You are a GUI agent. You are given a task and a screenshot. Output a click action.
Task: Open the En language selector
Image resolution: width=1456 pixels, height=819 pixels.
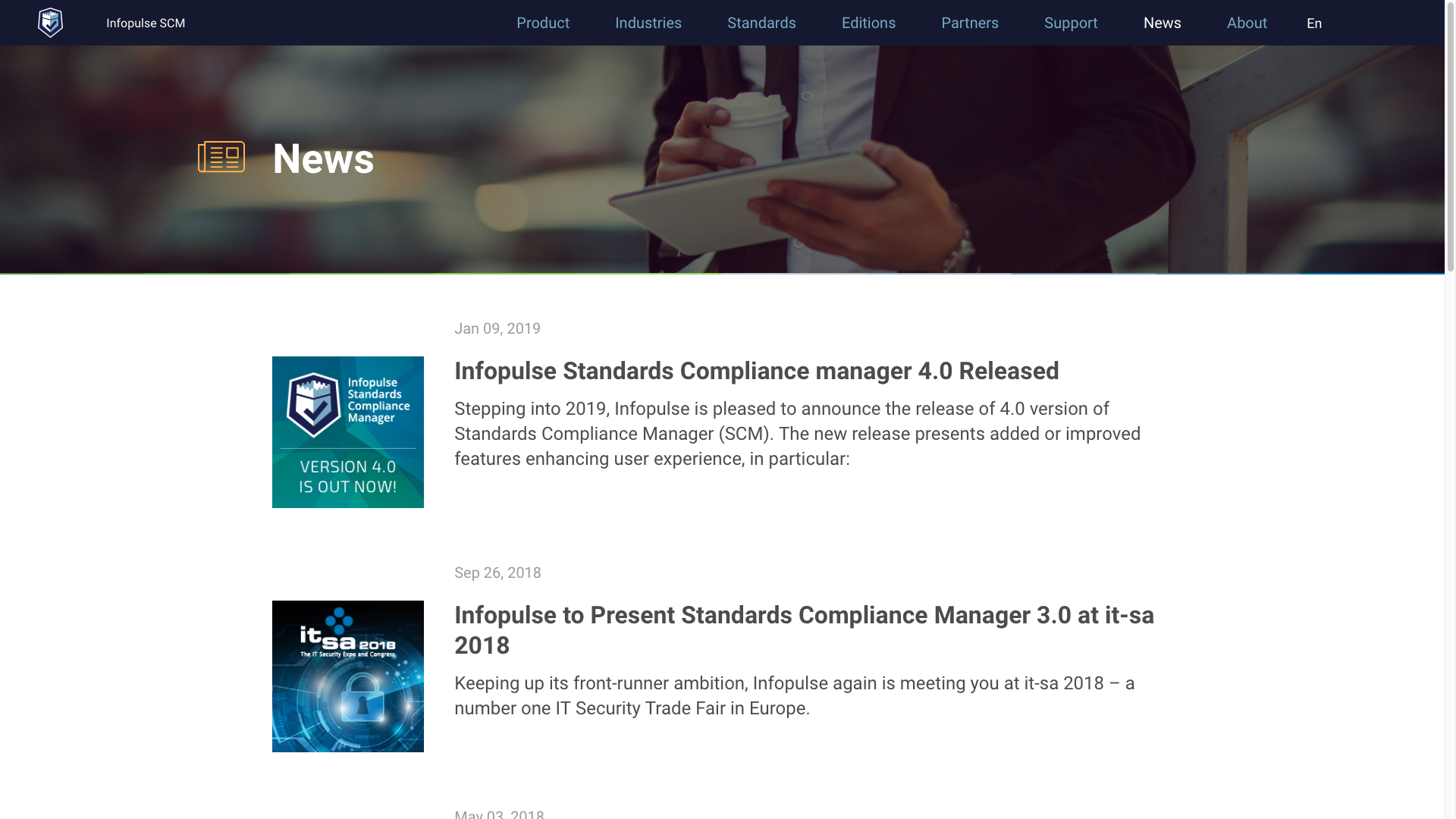[x=1314, y=24]
